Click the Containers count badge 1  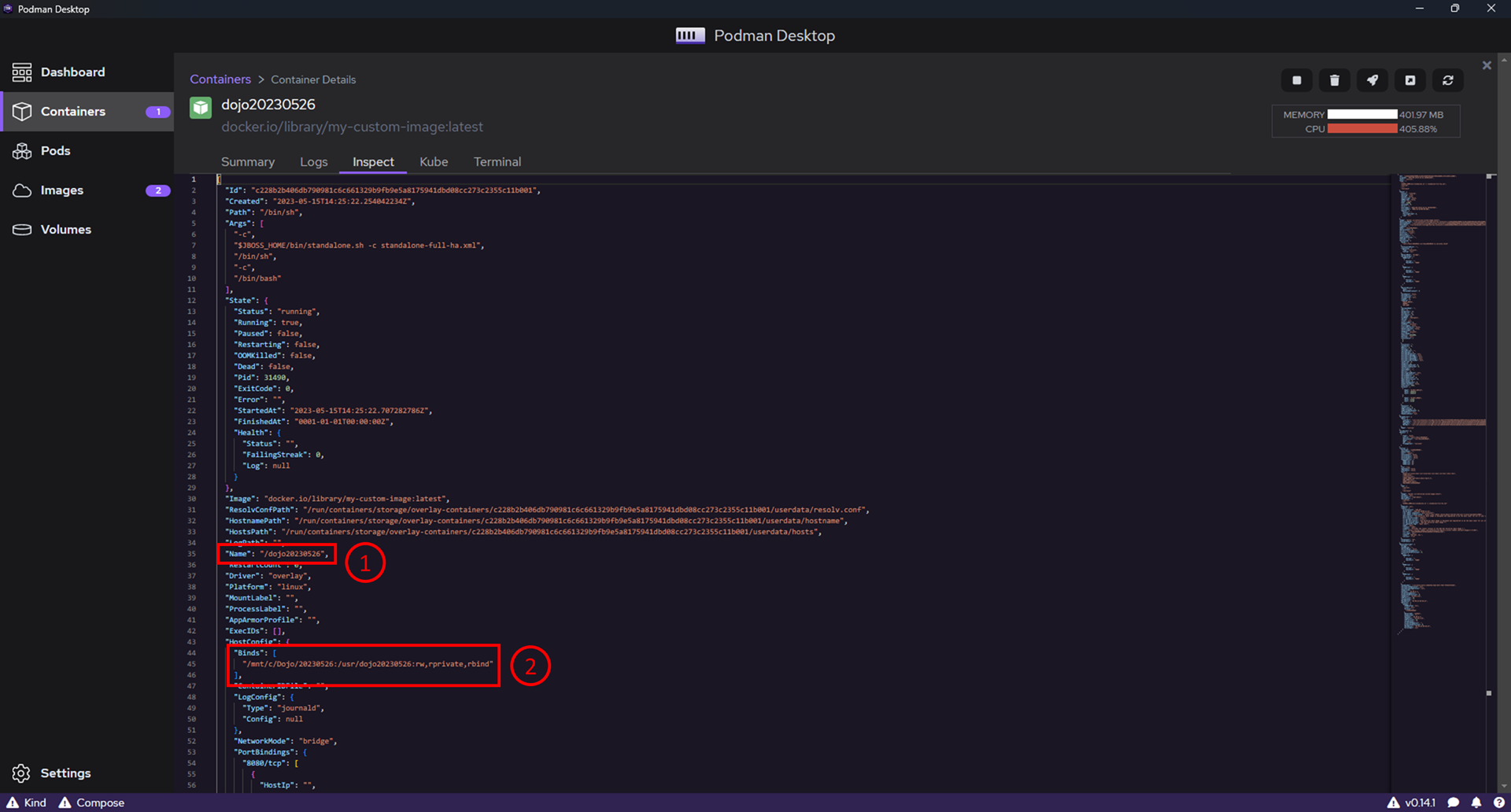pos(157,112)
